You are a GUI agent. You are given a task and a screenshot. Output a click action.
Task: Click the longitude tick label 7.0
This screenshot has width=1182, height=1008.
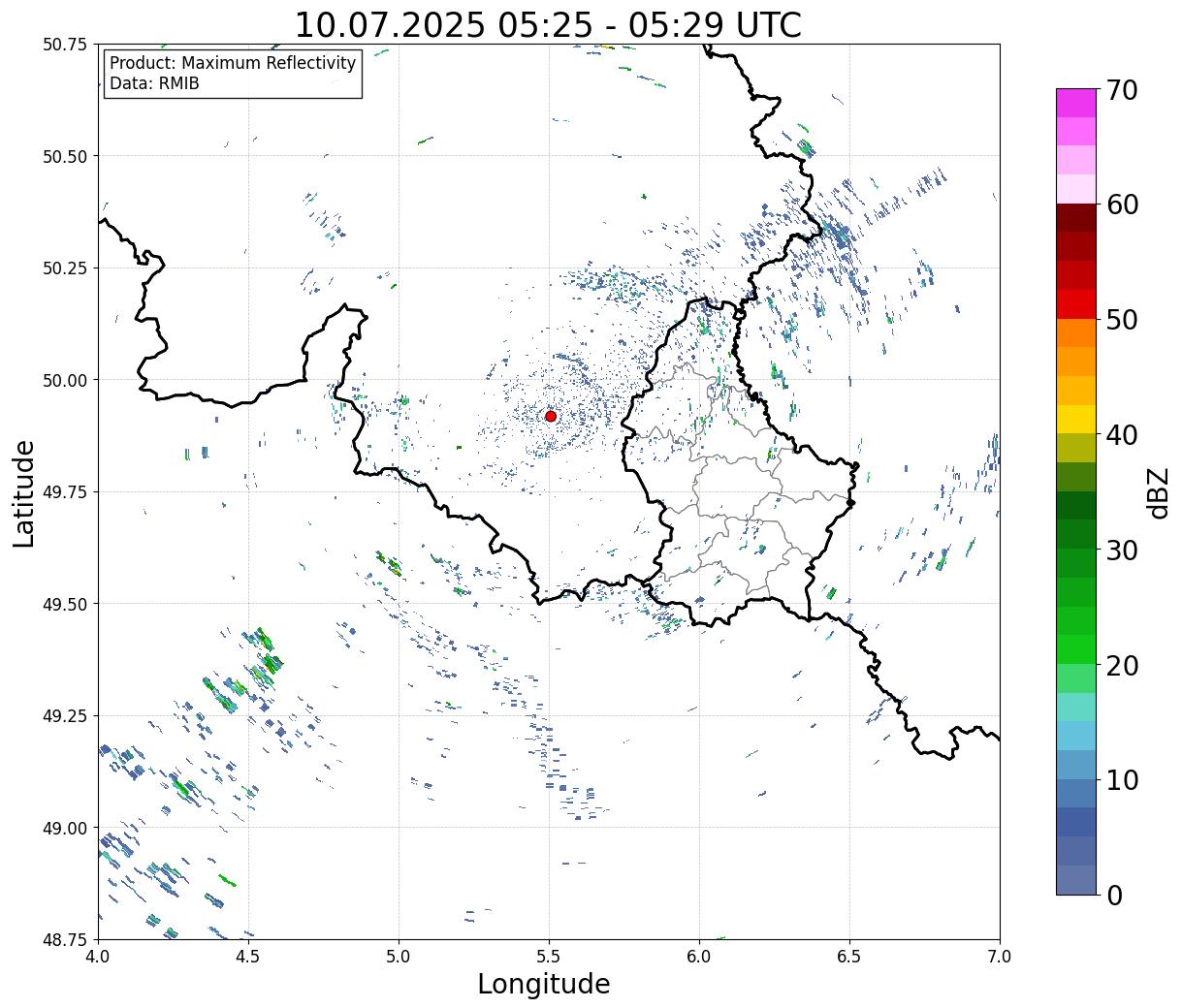point(1000,957)
